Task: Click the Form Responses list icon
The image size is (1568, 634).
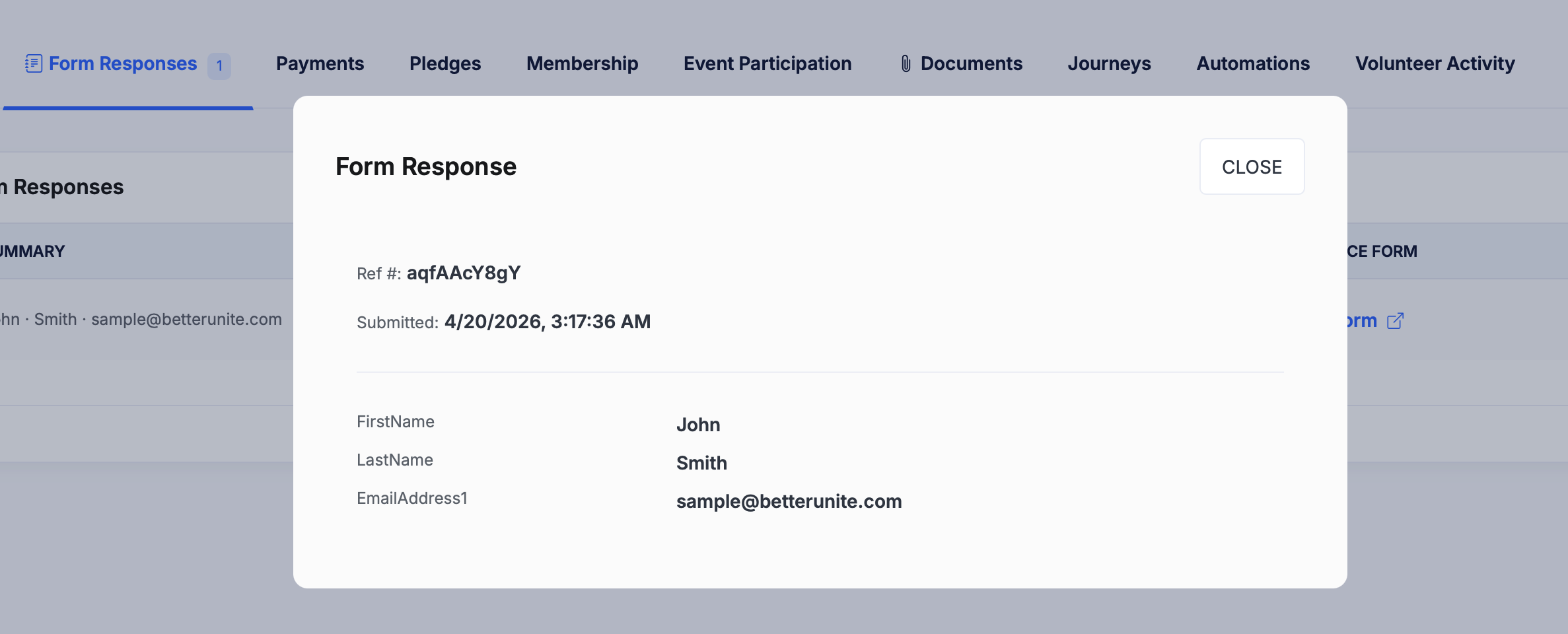Action: 34,63
